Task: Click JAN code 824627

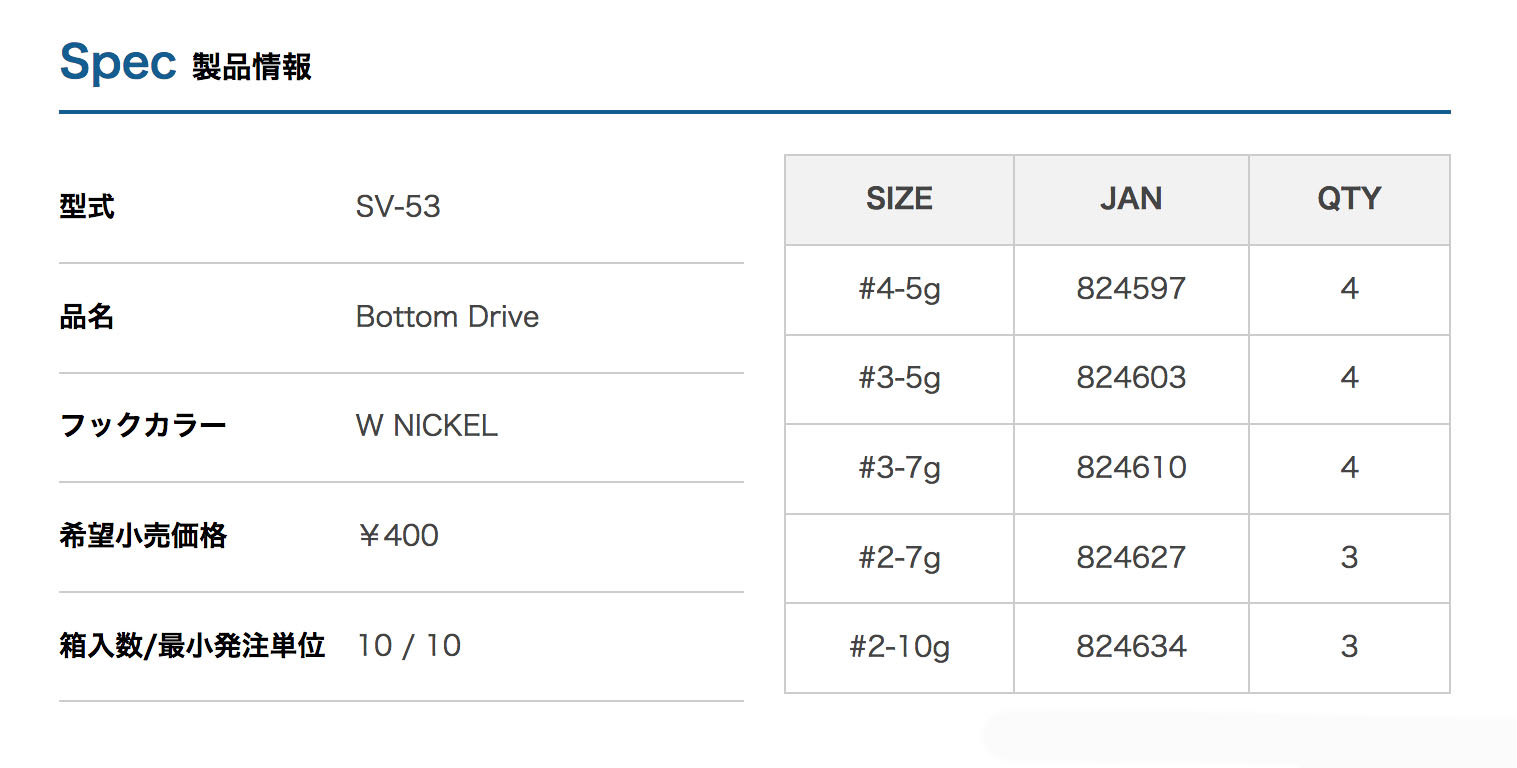Action: [1131, 557]
